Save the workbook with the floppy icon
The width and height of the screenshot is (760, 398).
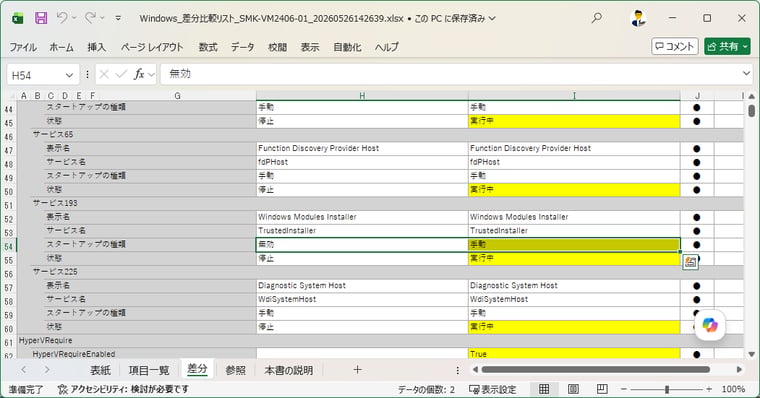[x=41, y=18]
